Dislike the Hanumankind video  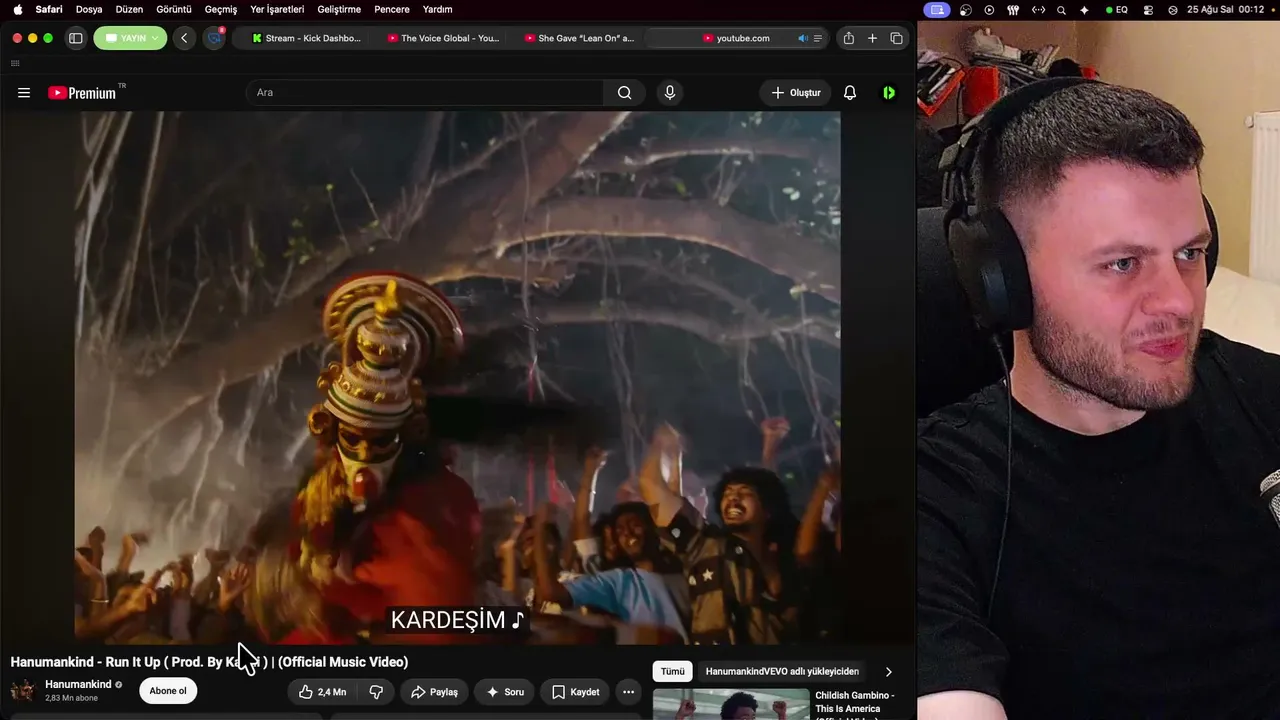376,692
